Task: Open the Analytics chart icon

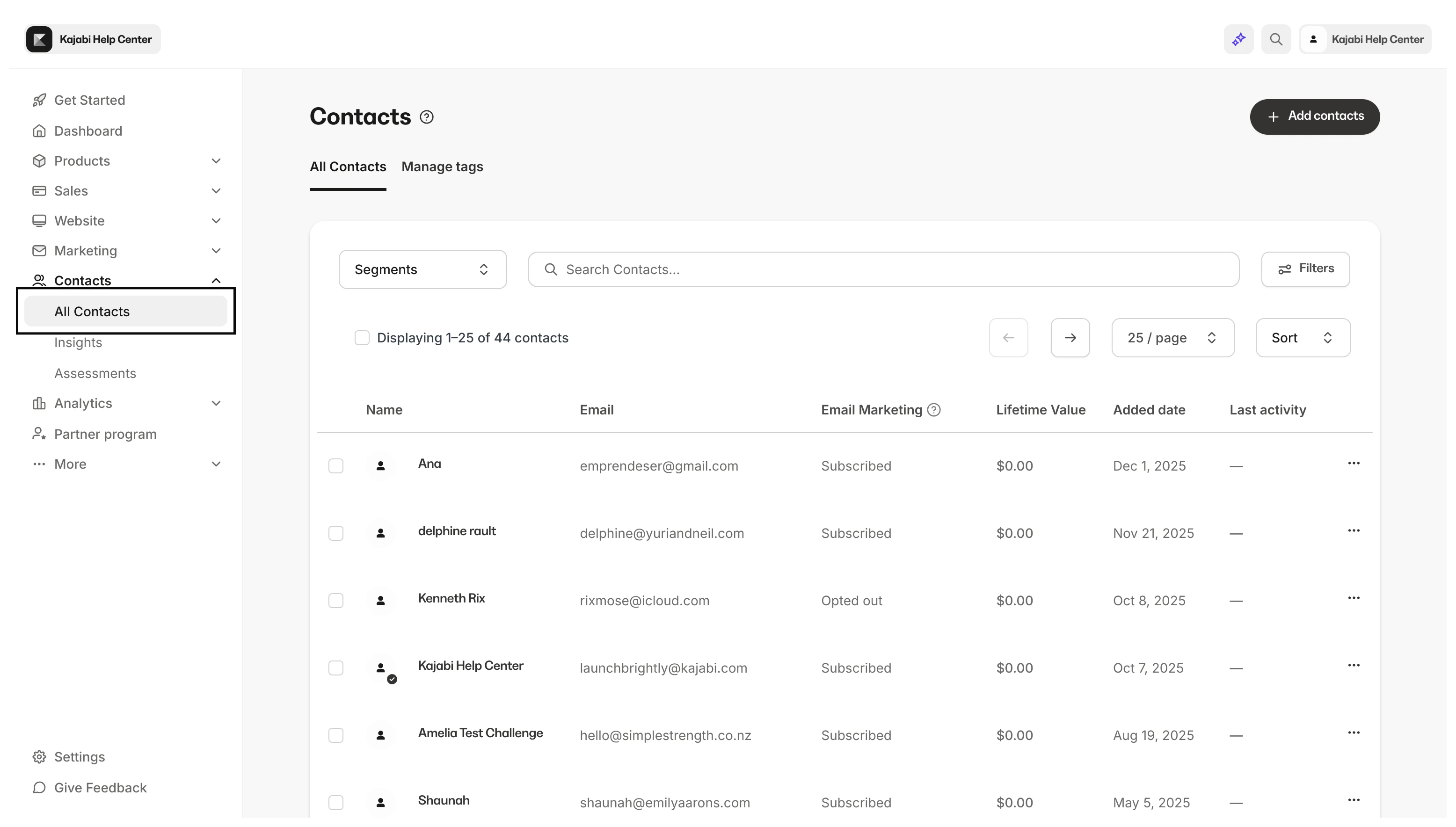Action: (39, 403)
